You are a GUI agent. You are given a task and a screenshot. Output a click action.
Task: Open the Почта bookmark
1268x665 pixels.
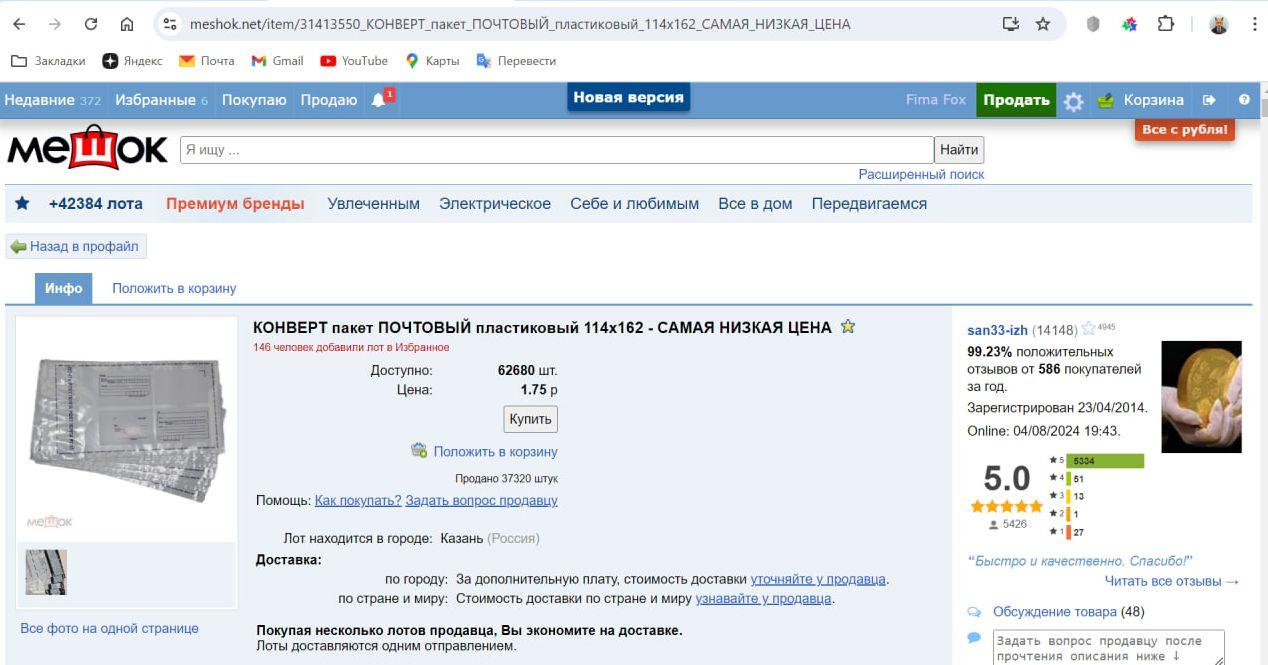click(206, 61)
